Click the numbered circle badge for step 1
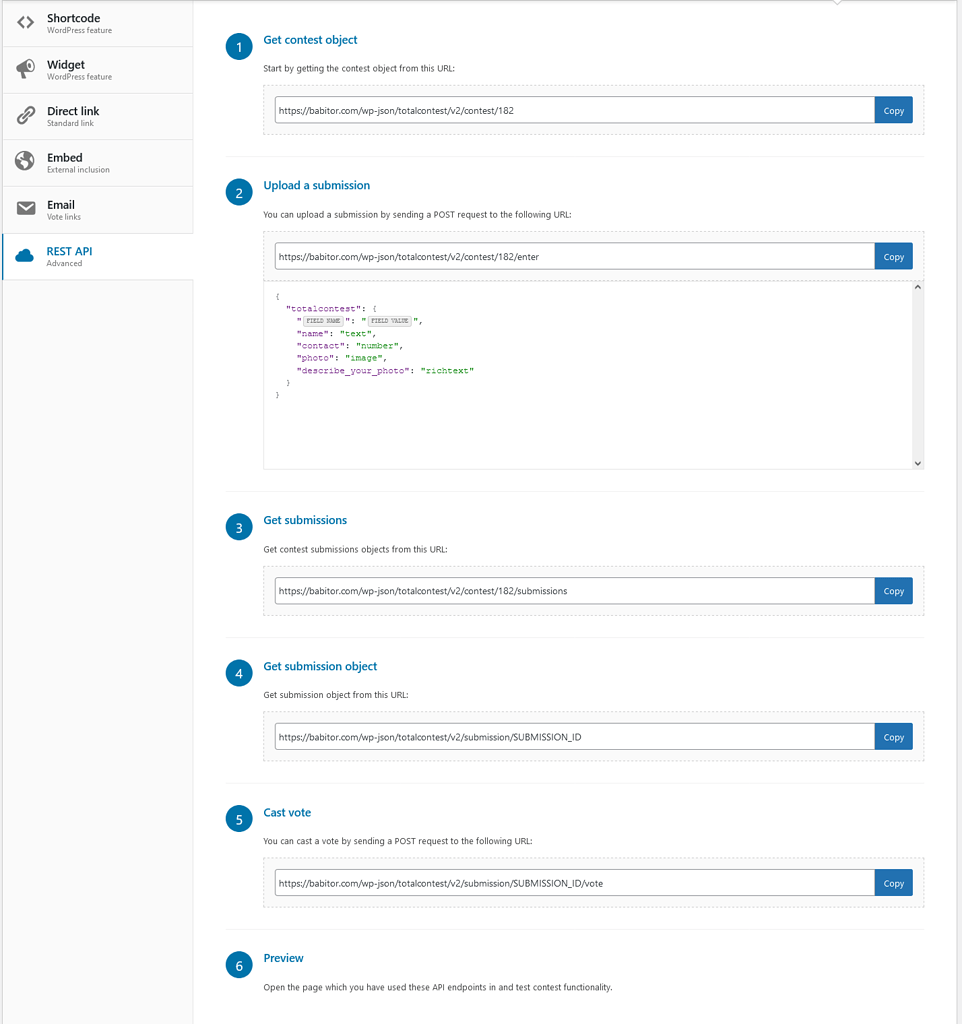The width and height of the screenshot is (962, 1024). click(x=238, y=46)
